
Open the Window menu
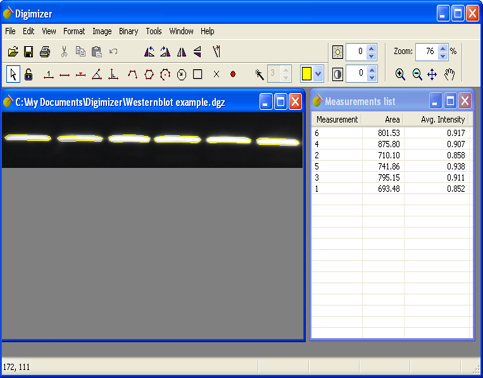click(x=181, y=31)
